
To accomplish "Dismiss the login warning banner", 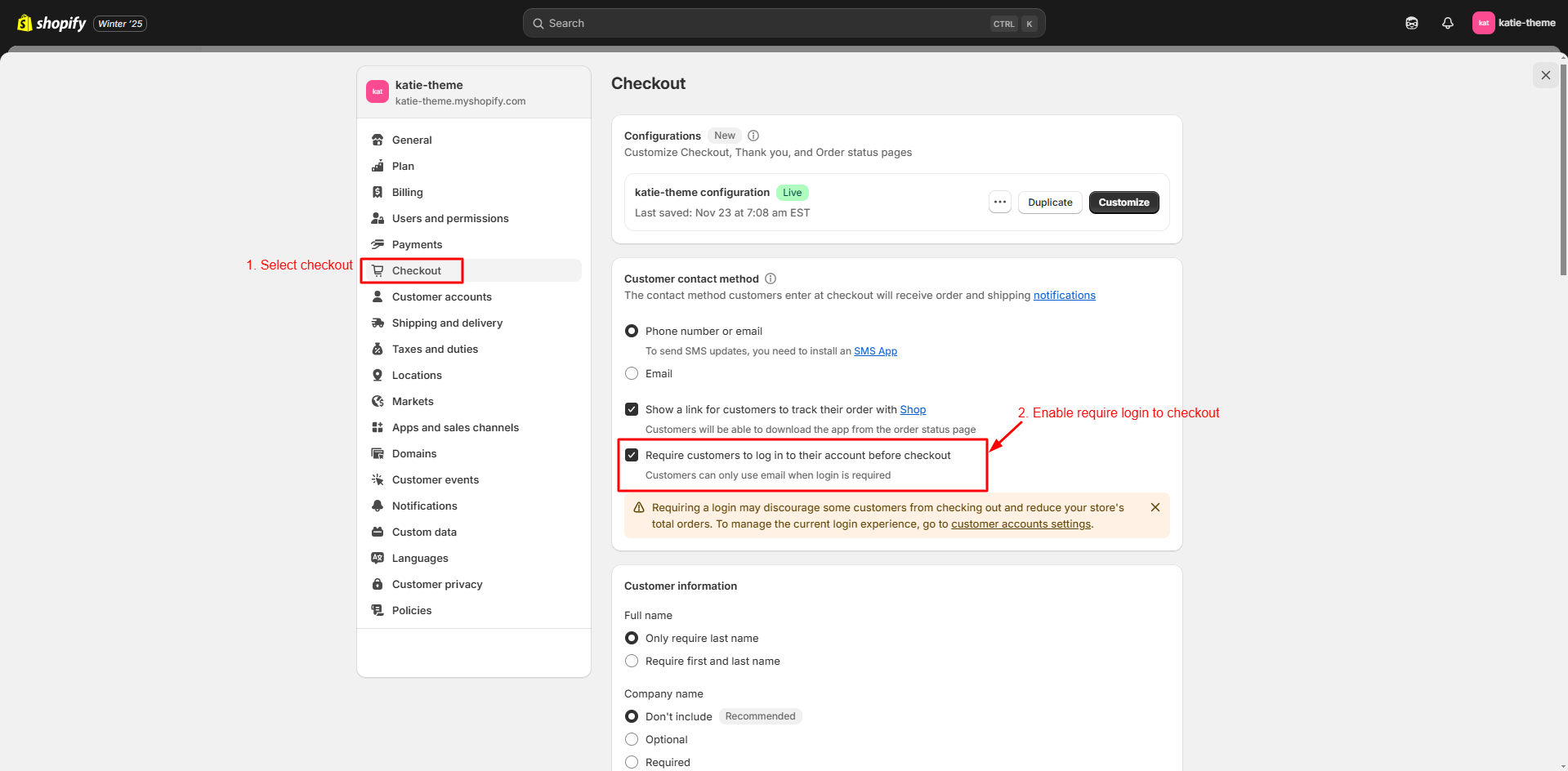I will click(1155, 507).
